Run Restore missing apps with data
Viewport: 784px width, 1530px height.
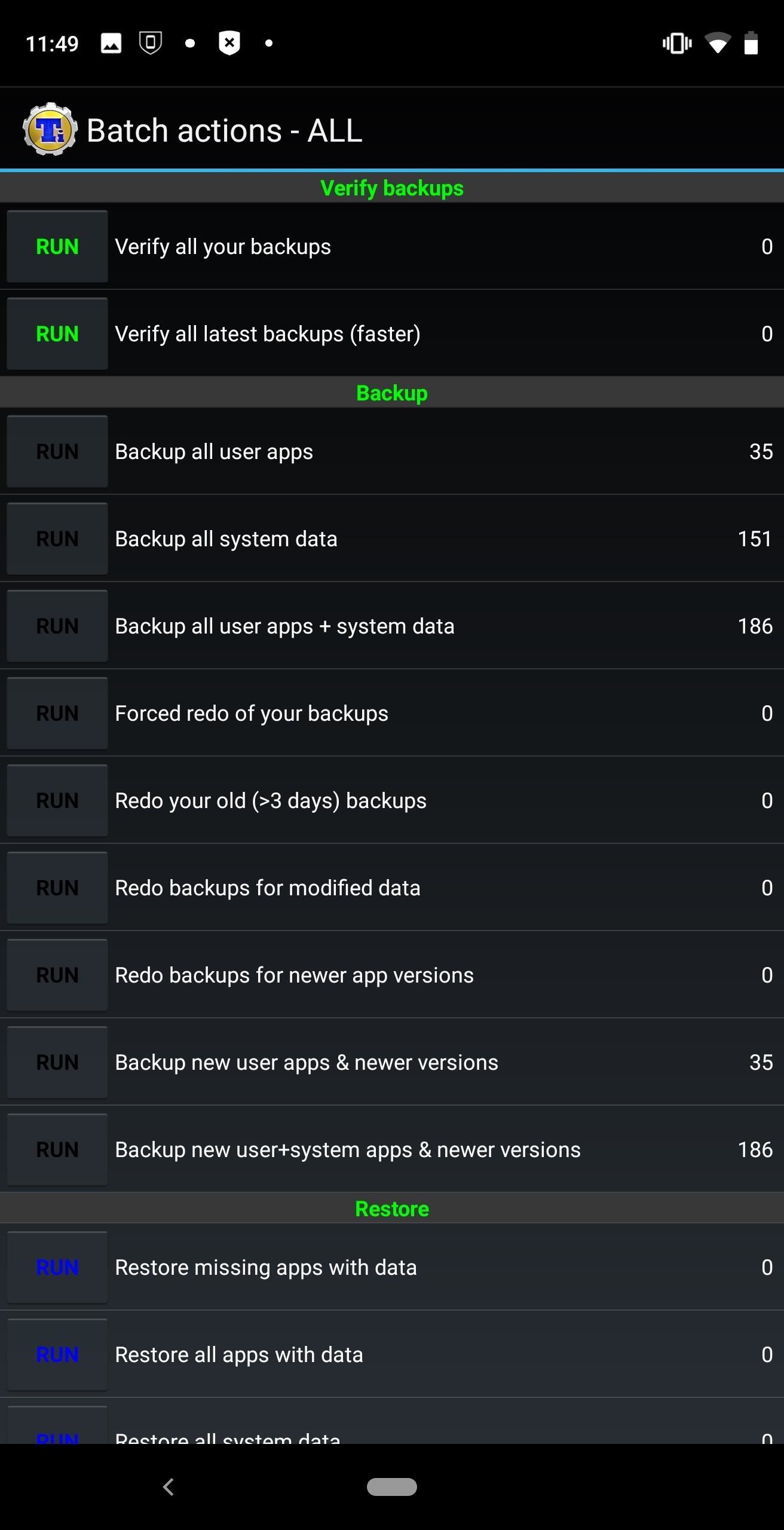tap(57, 1267)
